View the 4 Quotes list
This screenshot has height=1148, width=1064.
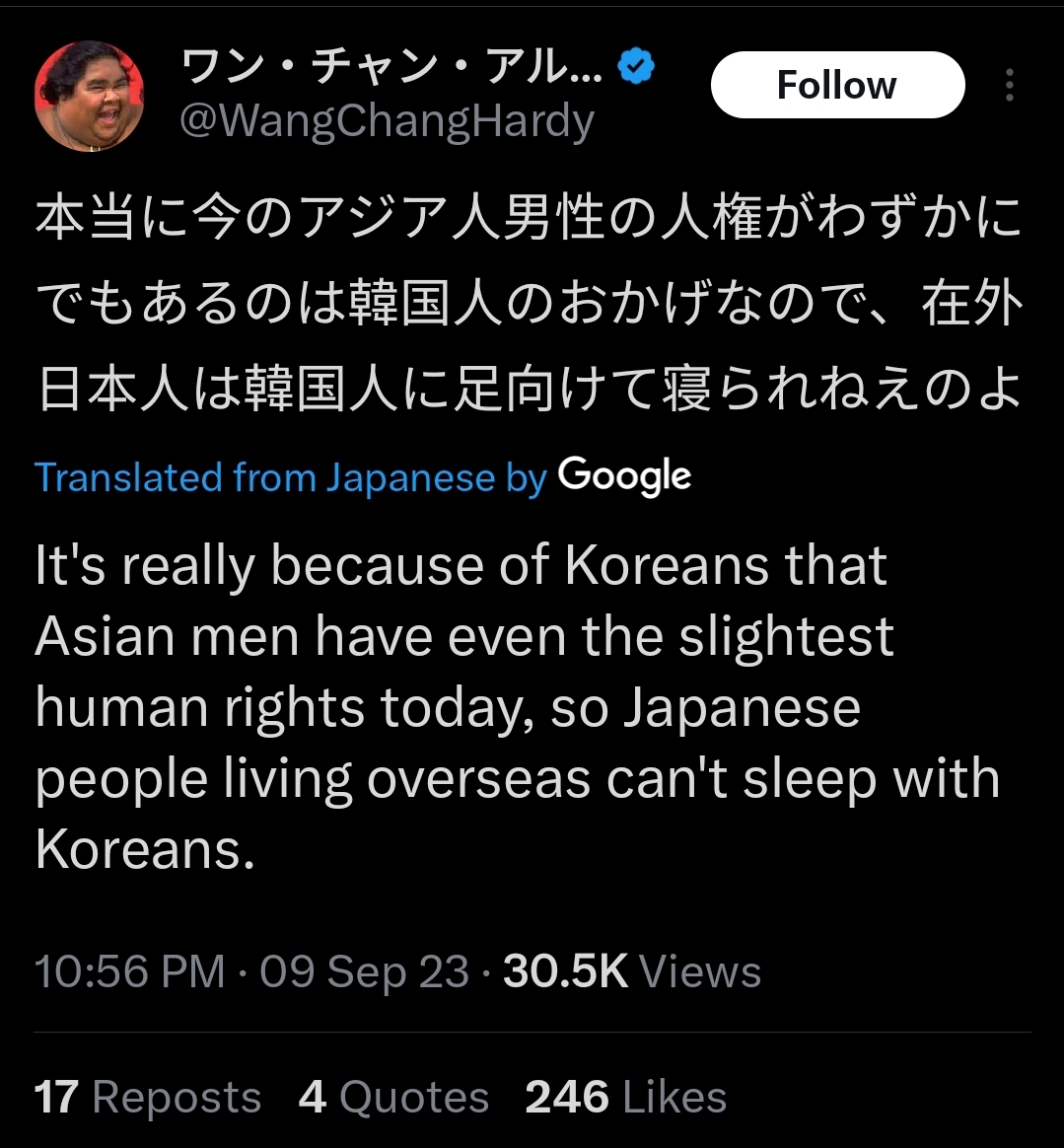point(393,1097)
